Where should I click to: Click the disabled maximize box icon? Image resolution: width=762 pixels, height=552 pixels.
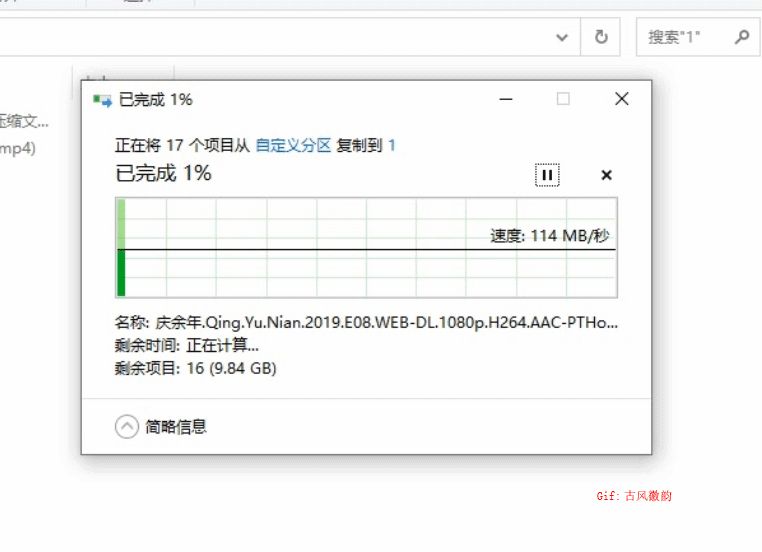tap(563, 99)
